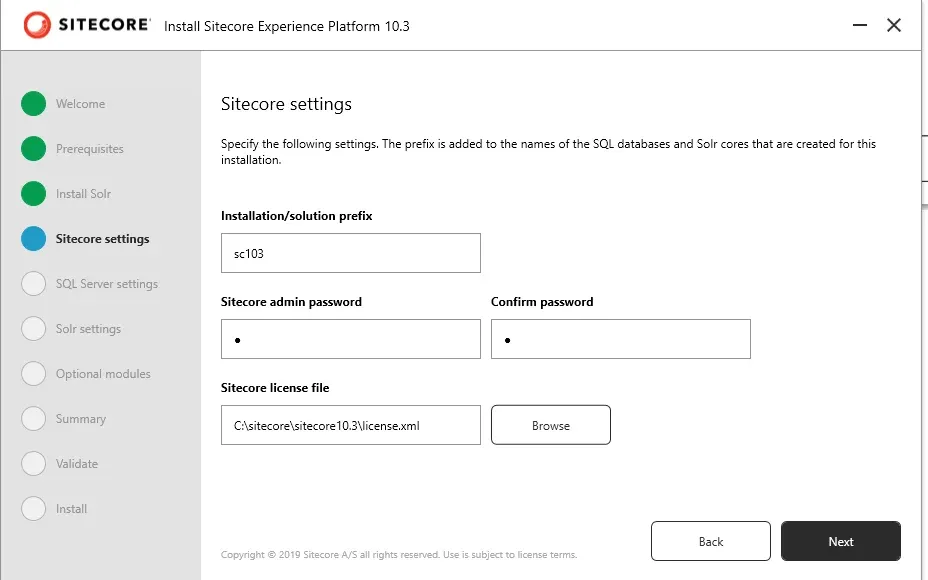This screenshot has width=928, height=580.
Task: Select the Install step label in sidebar
Action: [71, 509]
